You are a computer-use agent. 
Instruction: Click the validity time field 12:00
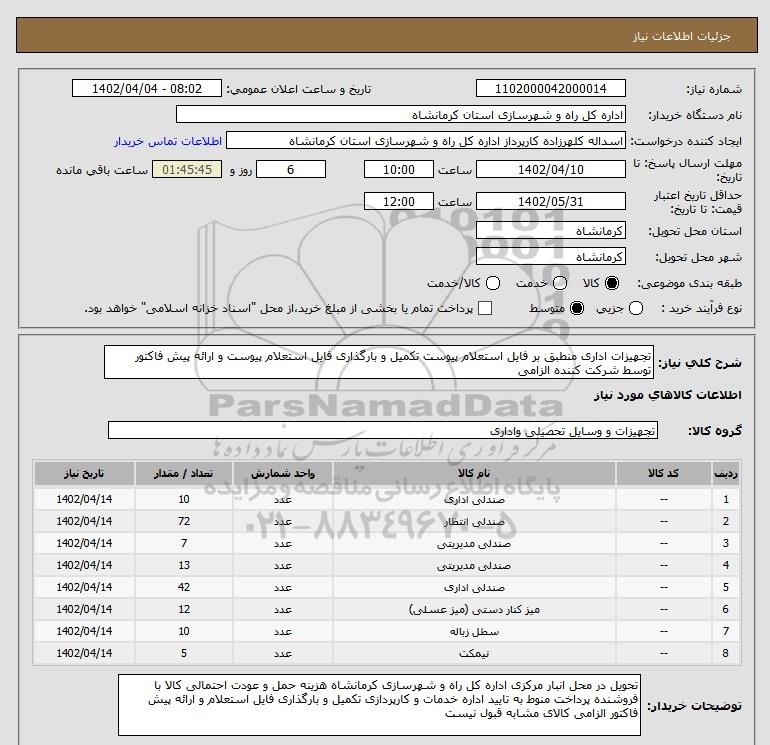pyautogui.click(x=399, y=201)
